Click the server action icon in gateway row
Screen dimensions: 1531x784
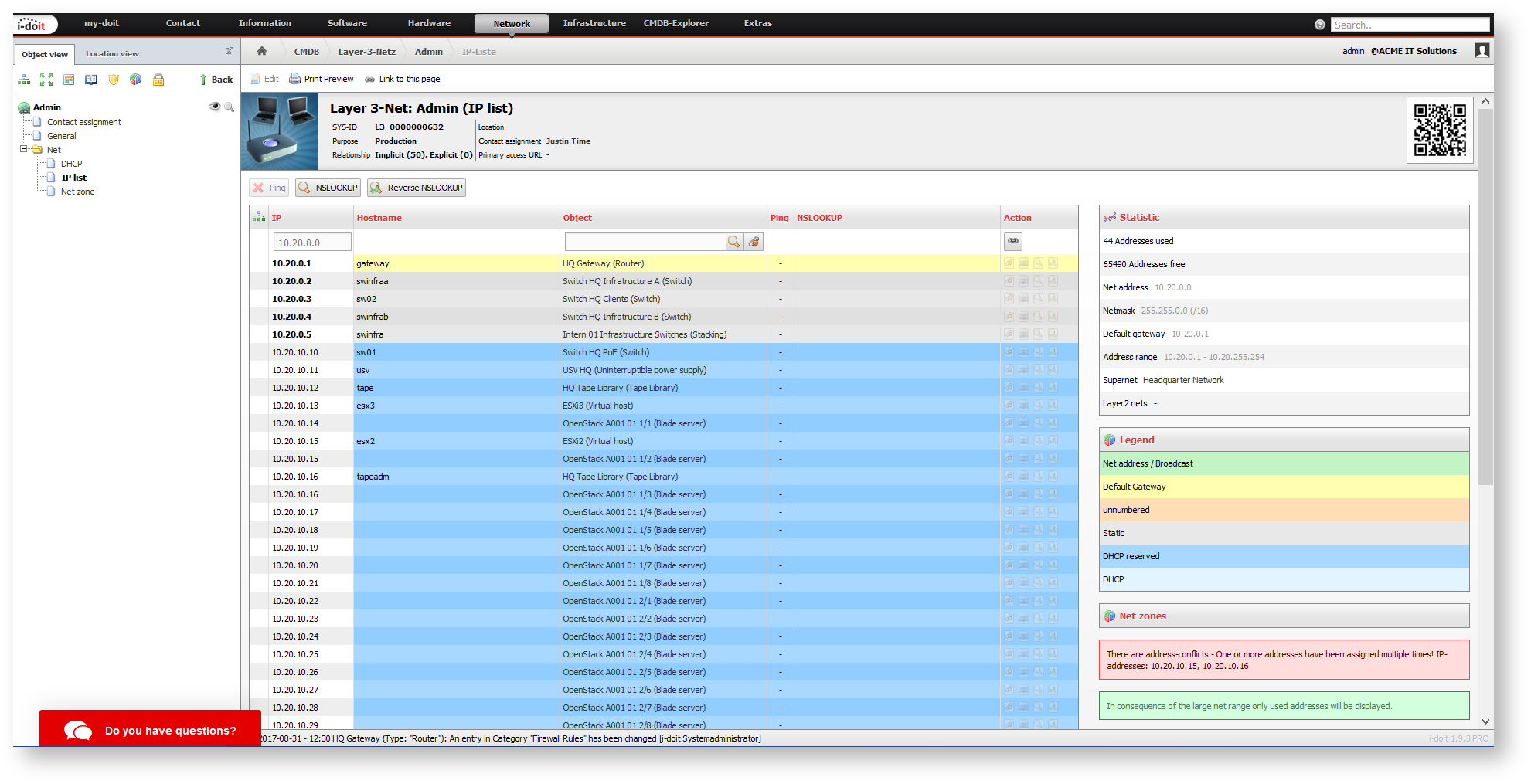tap(1023, 263)
